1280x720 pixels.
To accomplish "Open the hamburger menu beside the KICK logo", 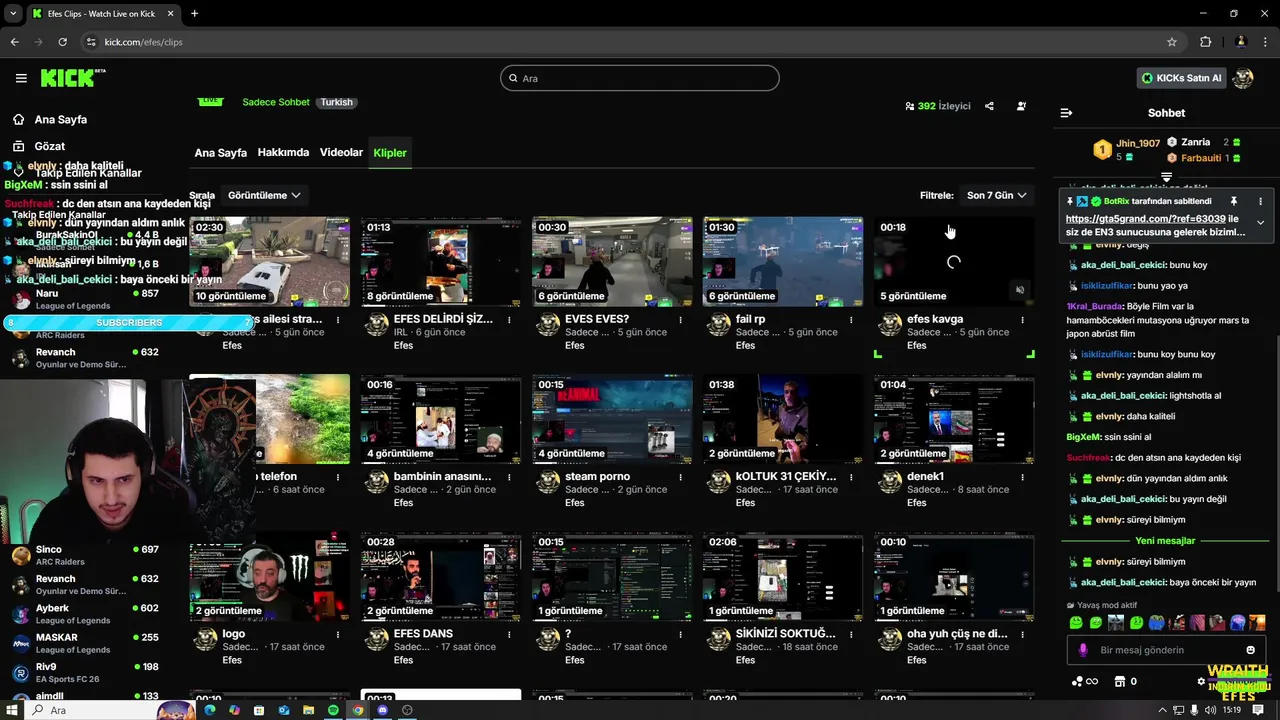I will [x=21, y=78].
